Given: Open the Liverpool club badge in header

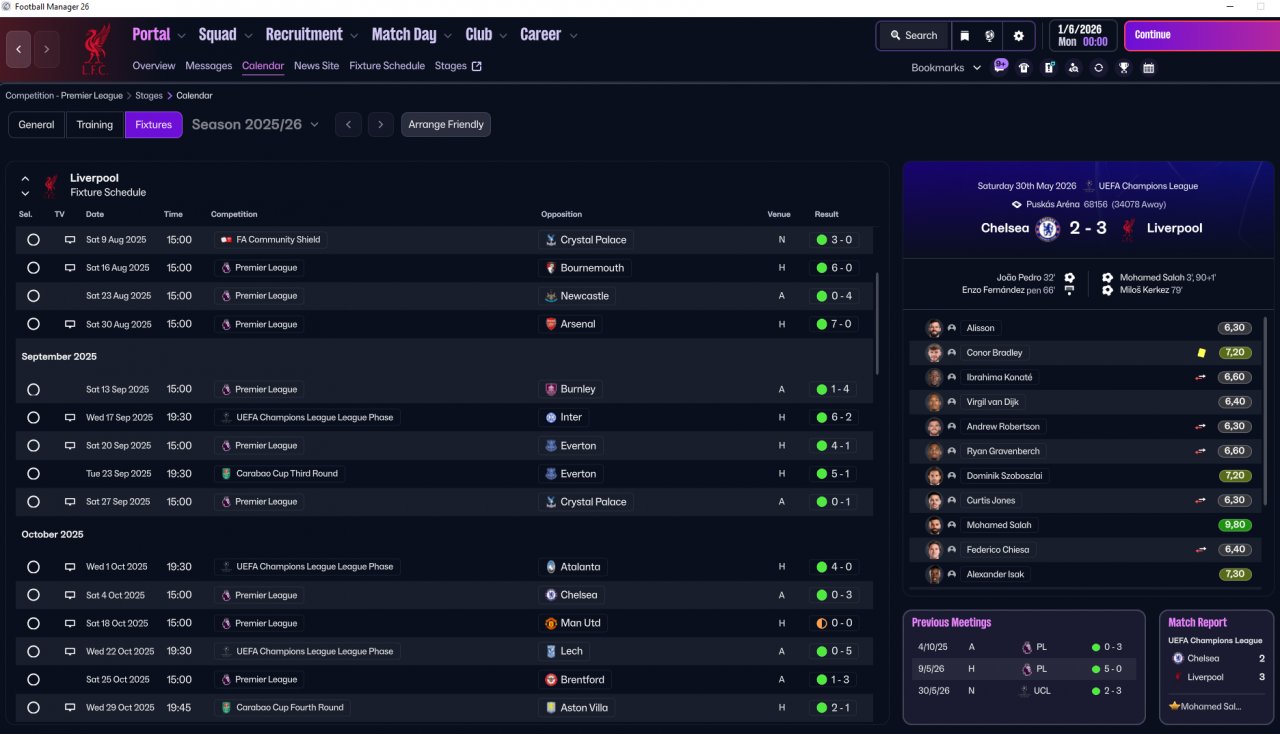Looking at the screenshot, I should tap(96, 50).
